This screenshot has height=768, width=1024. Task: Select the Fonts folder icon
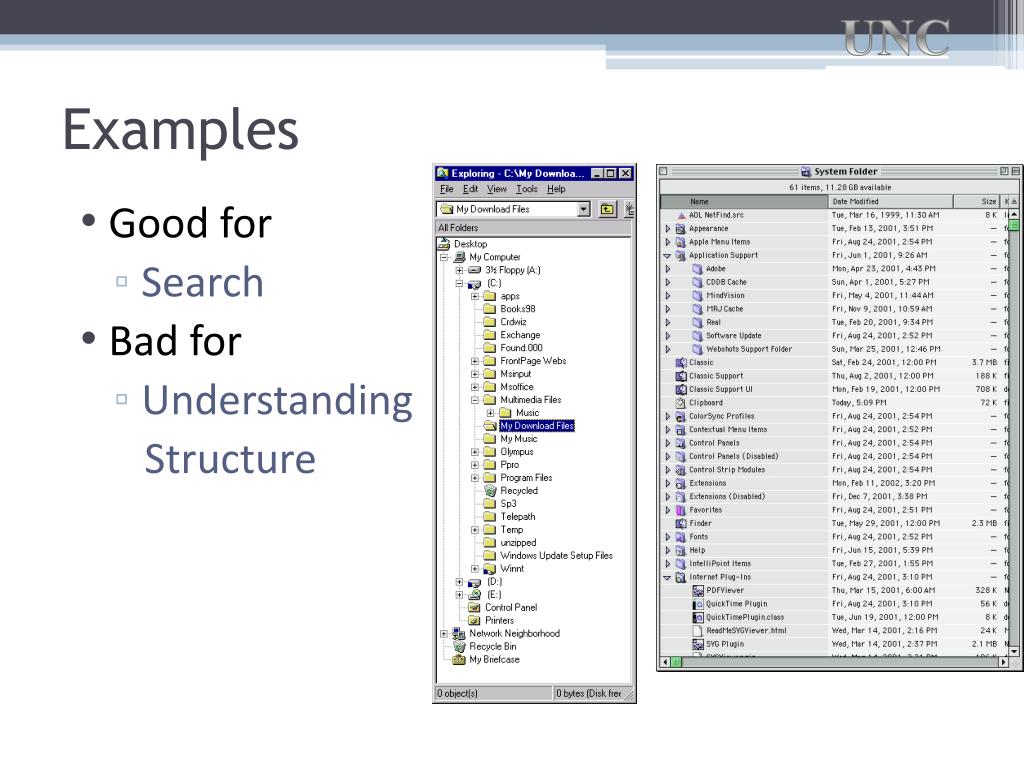[x=681, y=537]
